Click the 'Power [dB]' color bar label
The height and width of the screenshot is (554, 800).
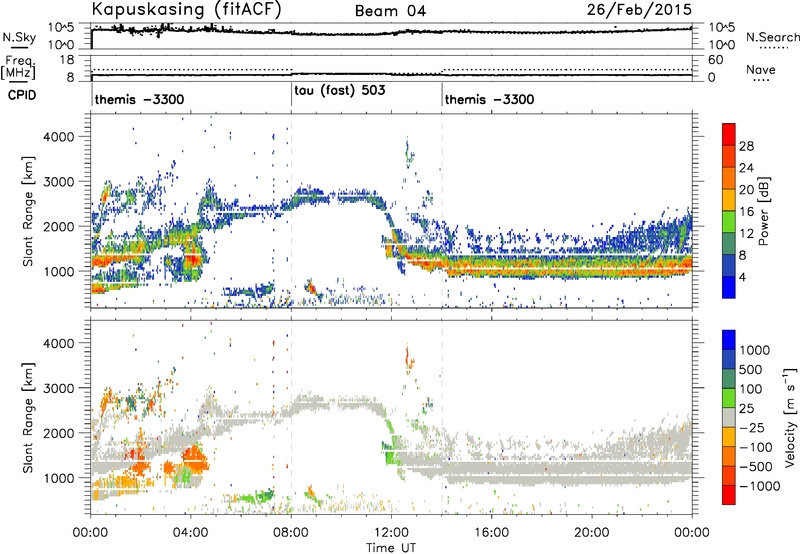pyautogui.click(x=764, y=211)
